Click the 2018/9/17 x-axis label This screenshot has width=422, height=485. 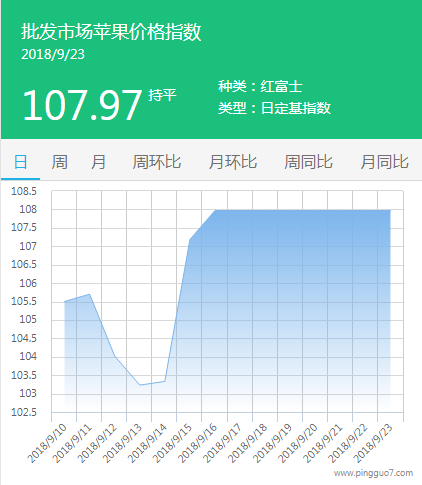pos(222,443)
